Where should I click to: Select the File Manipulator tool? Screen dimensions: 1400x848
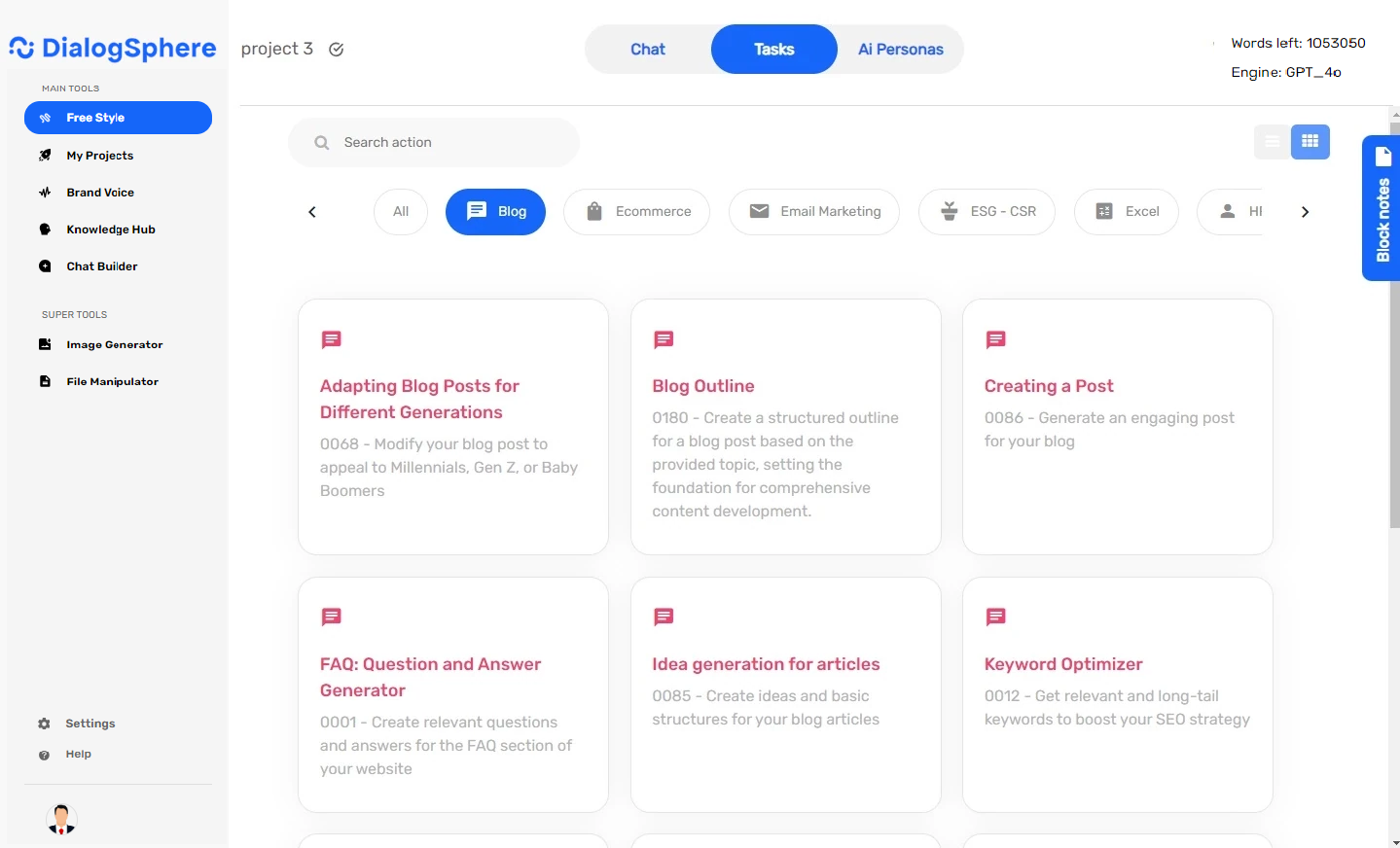coord(111,381)
